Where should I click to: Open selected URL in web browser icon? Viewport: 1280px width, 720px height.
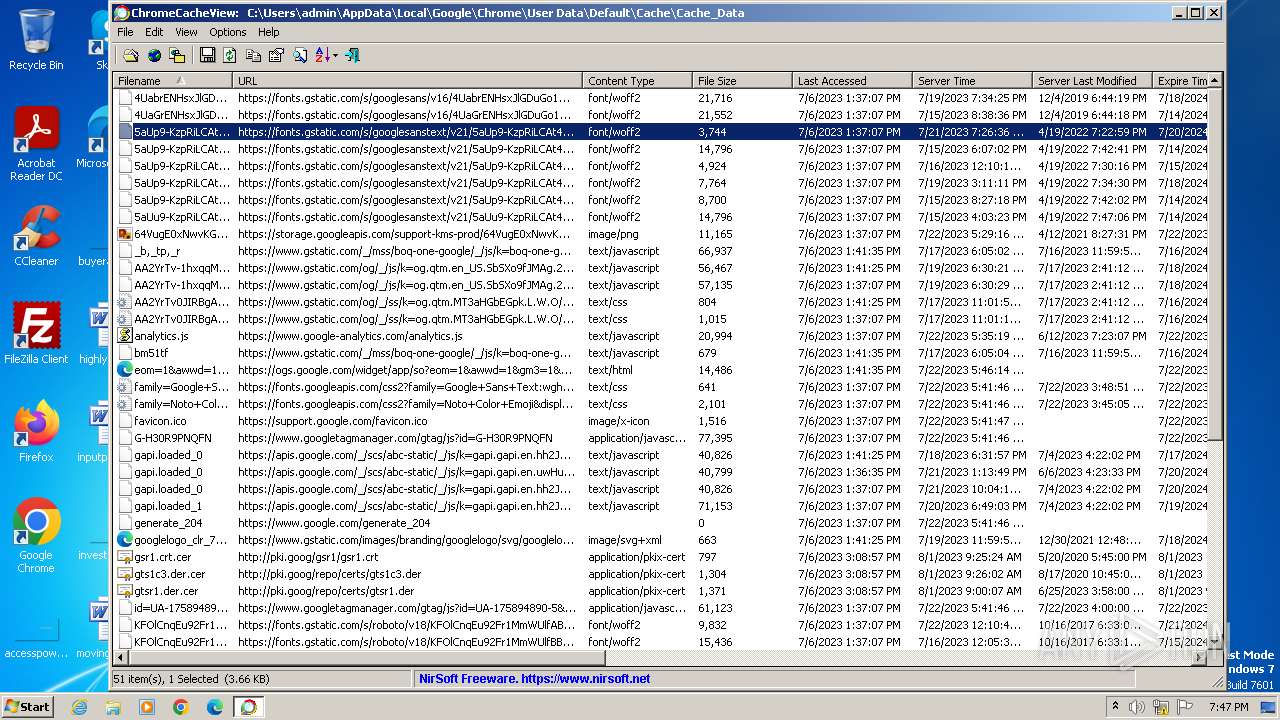154,56
